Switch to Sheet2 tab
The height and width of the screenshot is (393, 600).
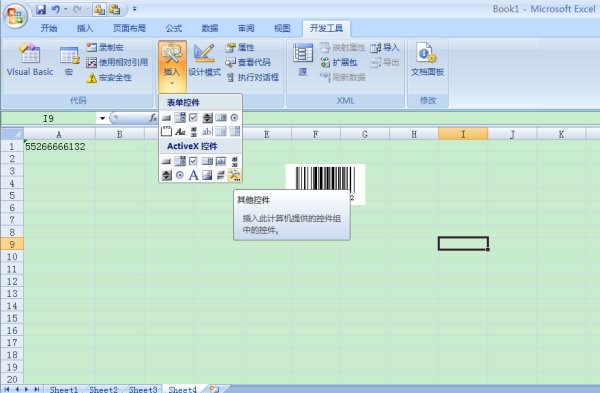[103, 389]
